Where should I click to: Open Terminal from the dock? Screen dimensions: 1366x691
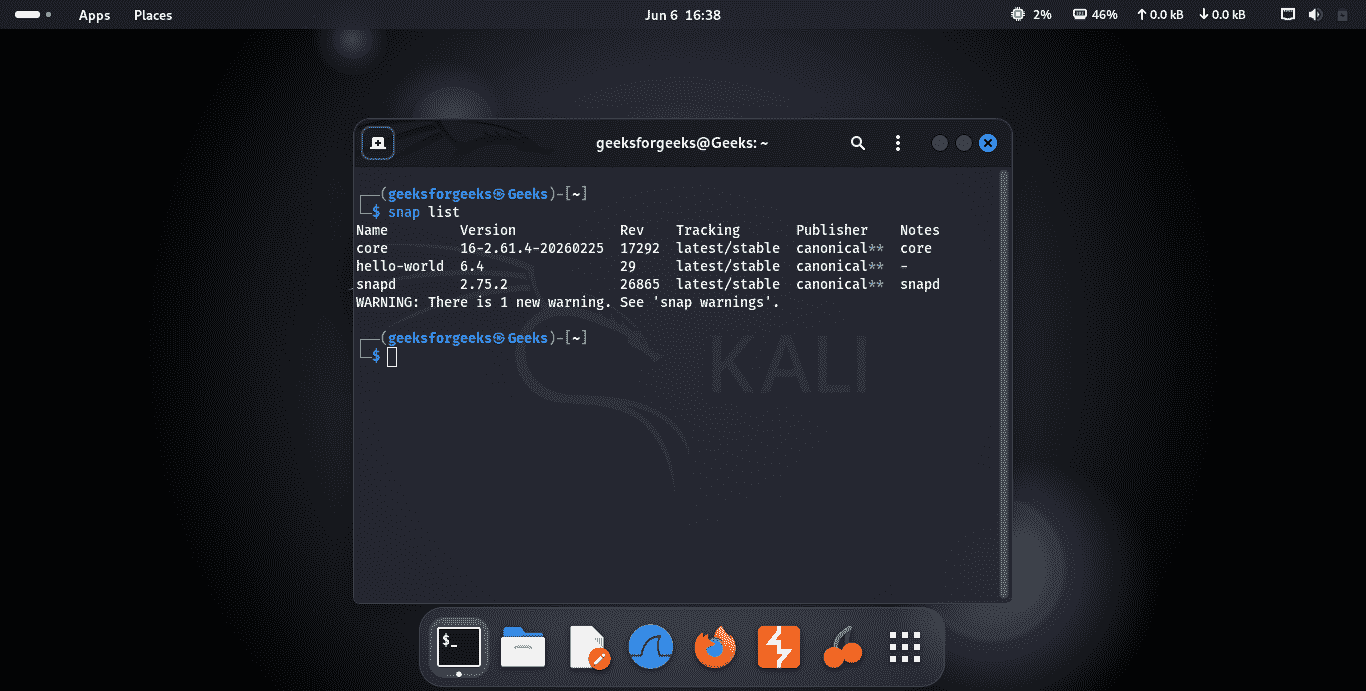[x=459, y=648]
